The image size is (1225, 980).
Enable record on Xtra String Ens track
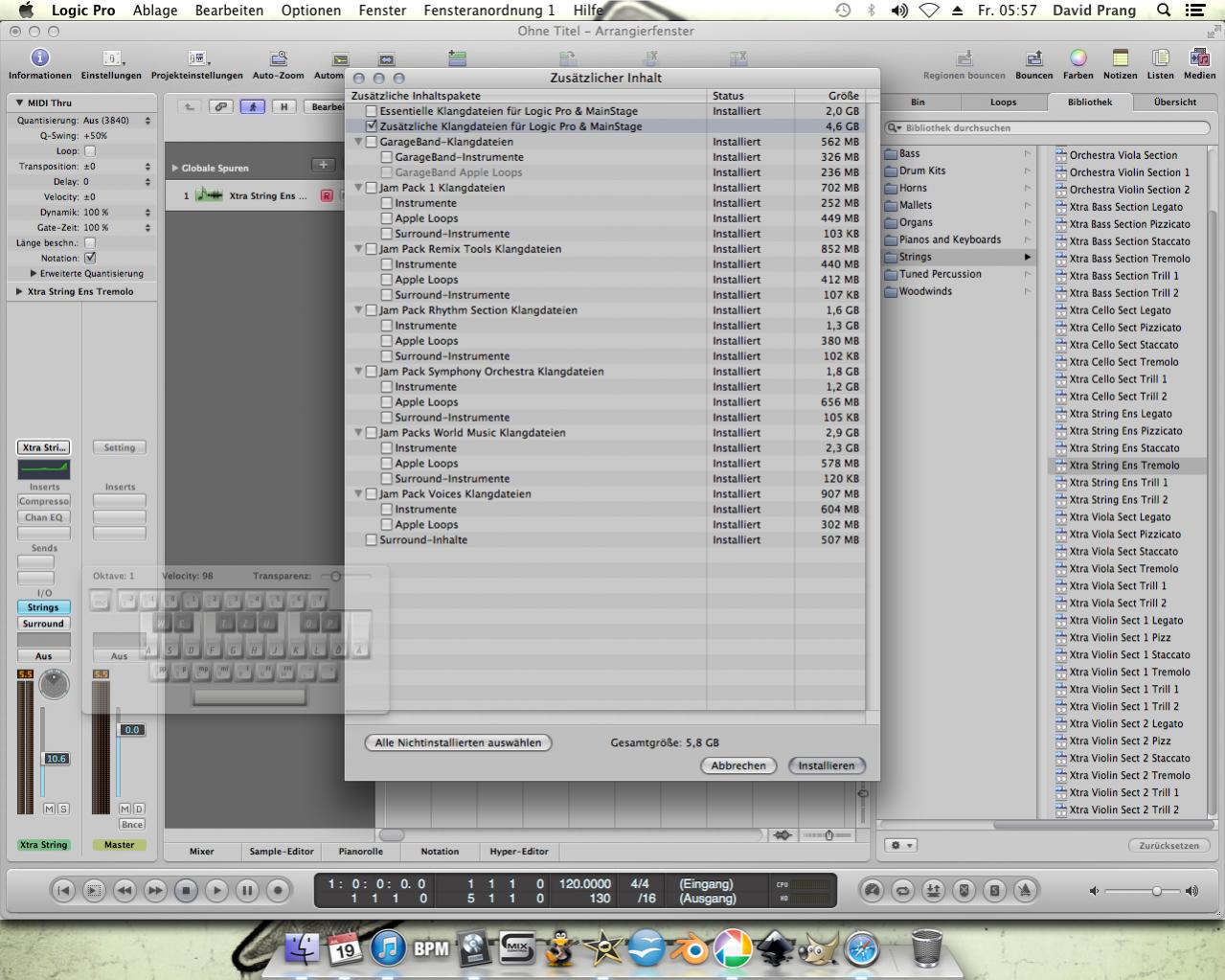(x=327, y=195)
